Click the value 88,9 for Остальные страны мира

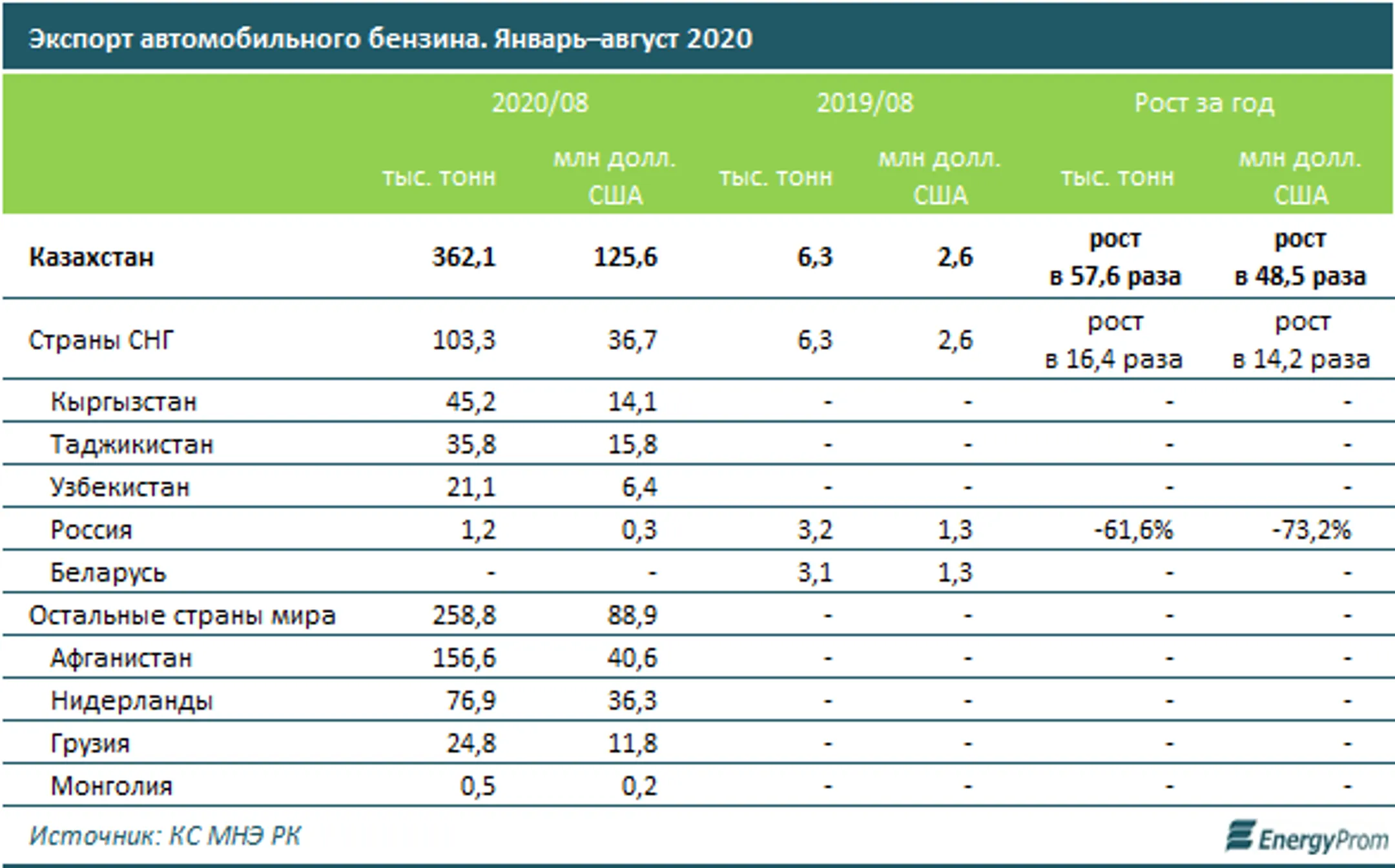click(632, 615)
